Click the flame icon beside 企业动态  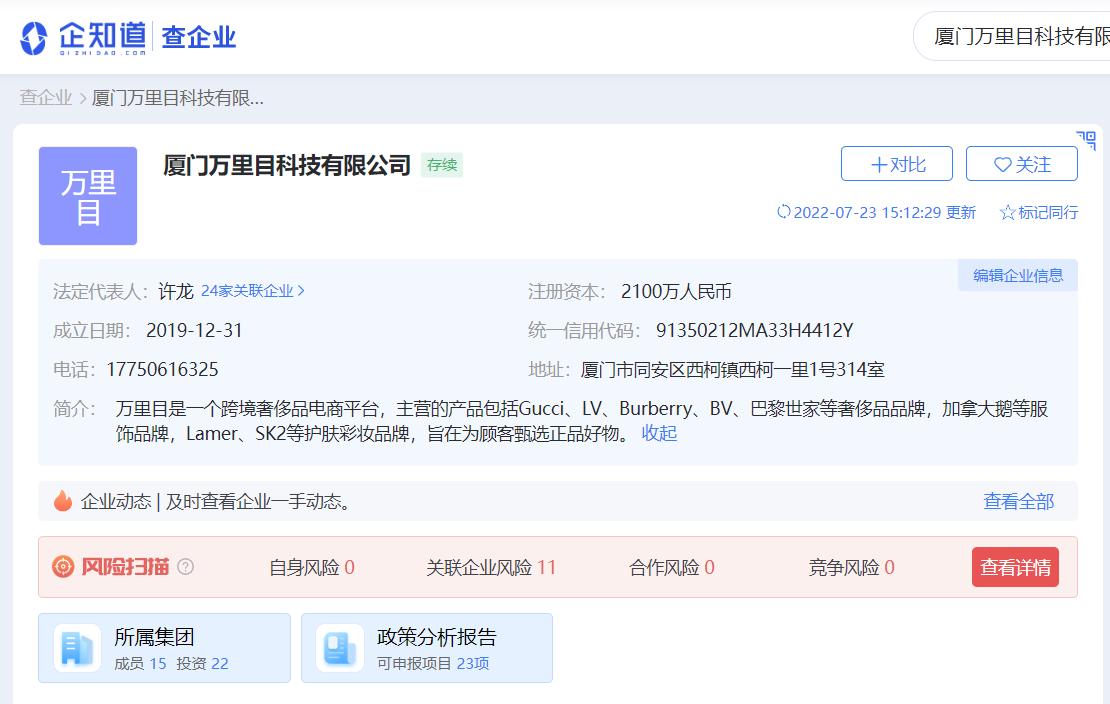(64, 501)
